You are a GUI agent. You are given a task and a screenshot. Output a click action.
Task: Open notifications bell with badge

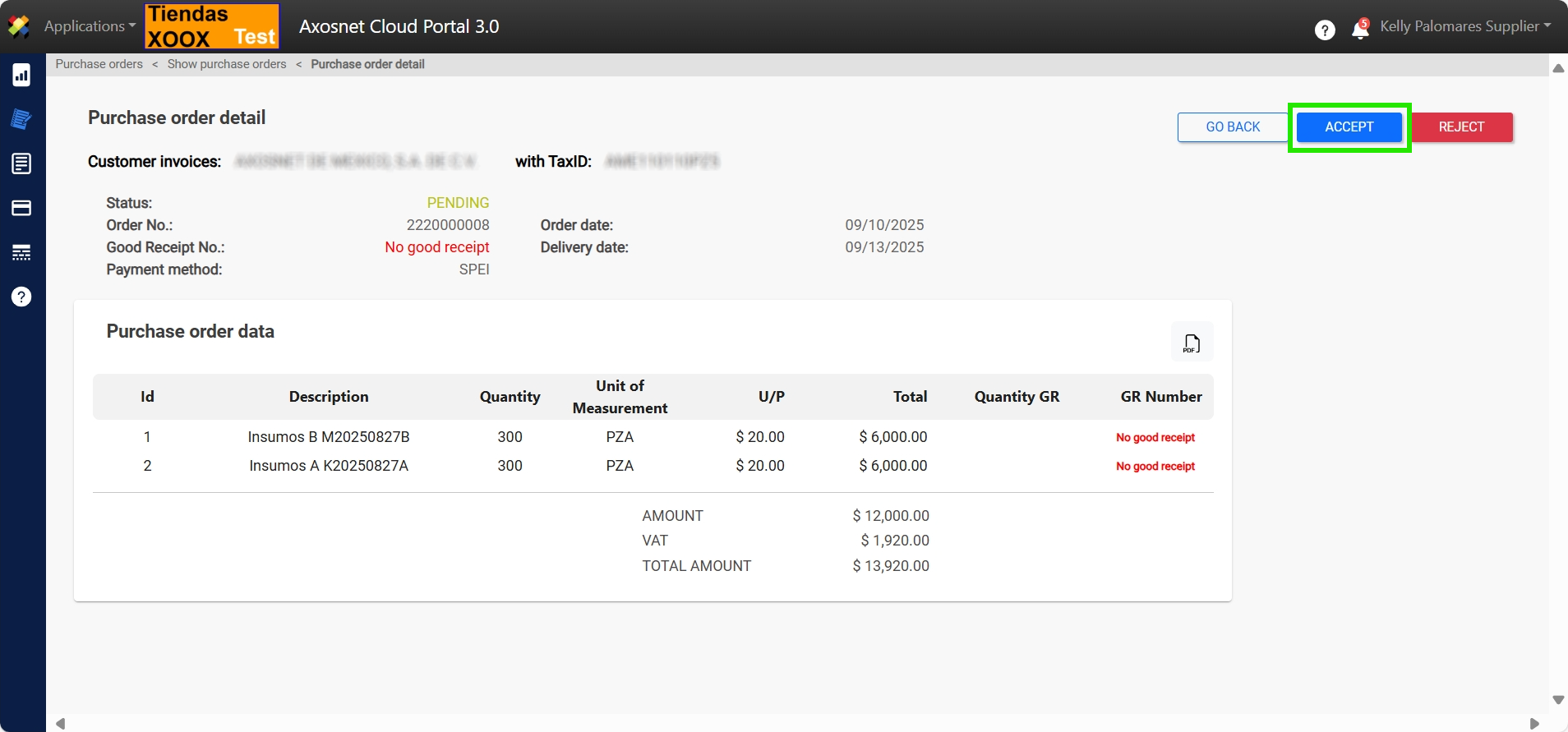pyautogui.click(x=1360, y=30)
